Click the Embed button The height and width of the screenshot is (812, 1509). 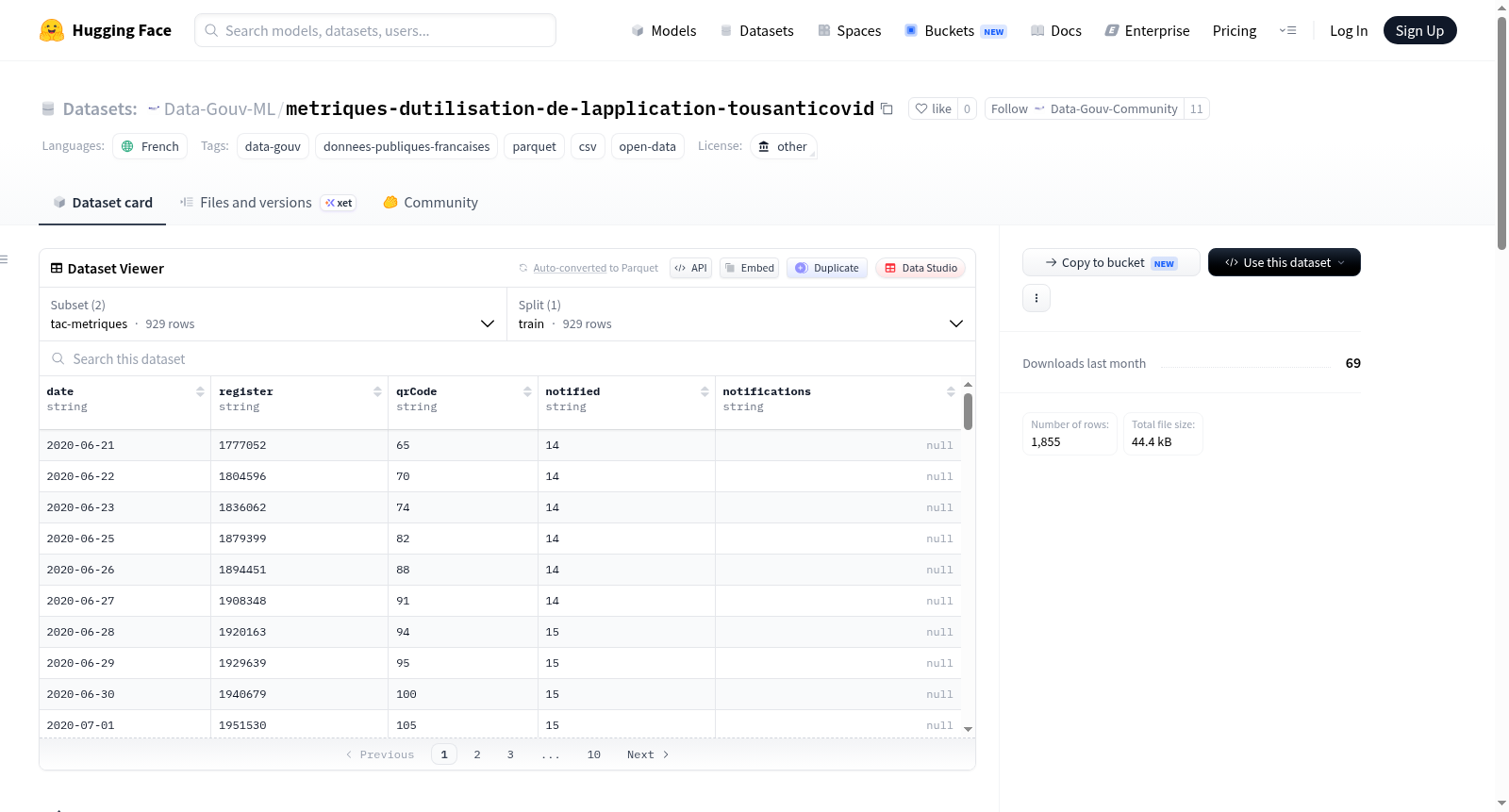(x=749, y=268)
